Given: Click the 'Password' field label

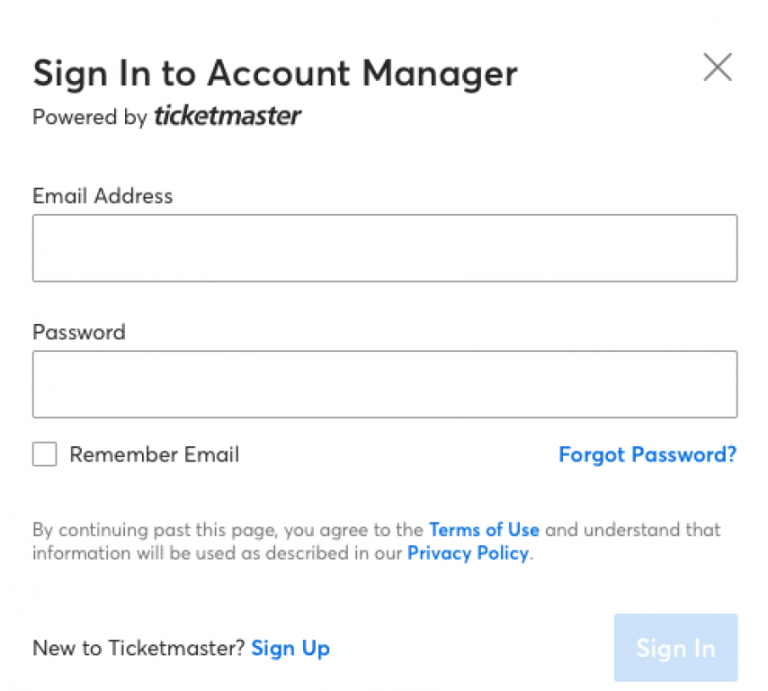Looking at the screenshot, I should (79, 332).
